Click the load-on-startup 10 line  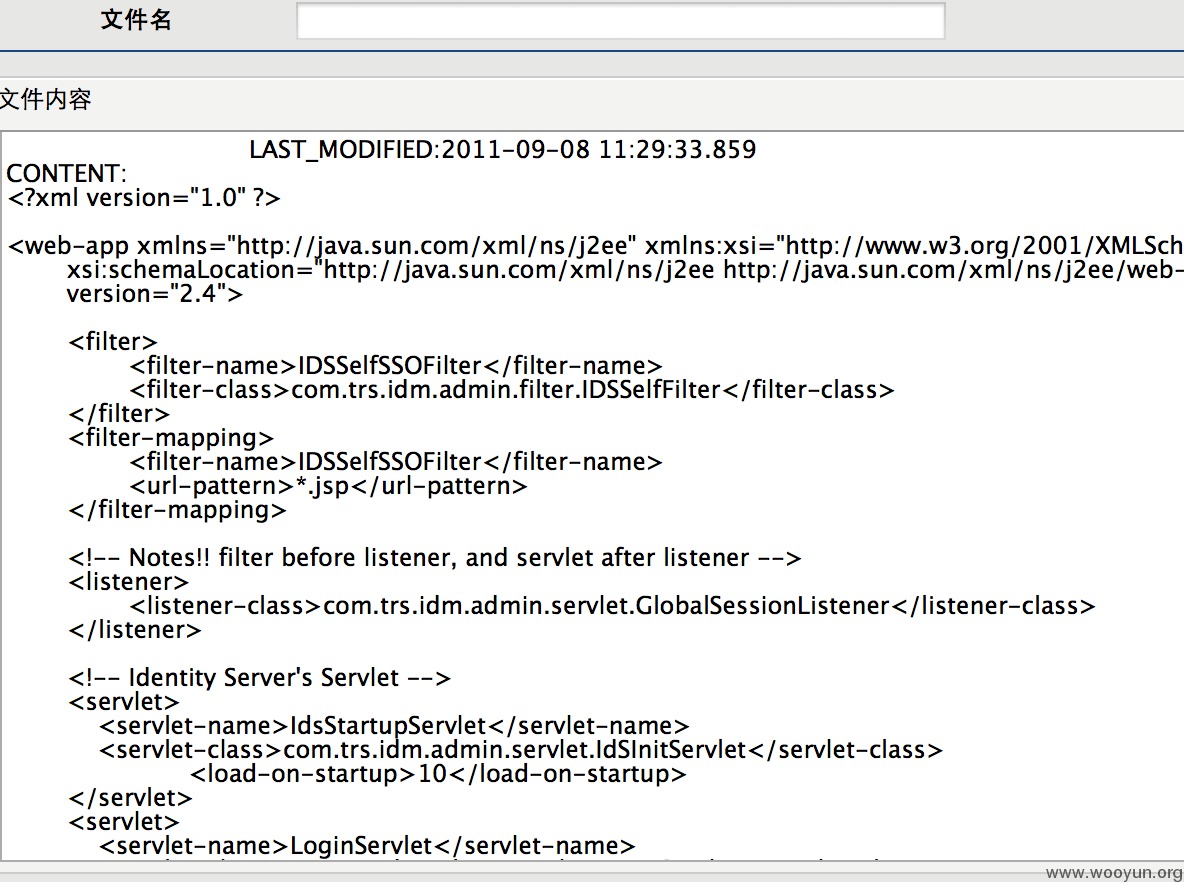[438, 774]
